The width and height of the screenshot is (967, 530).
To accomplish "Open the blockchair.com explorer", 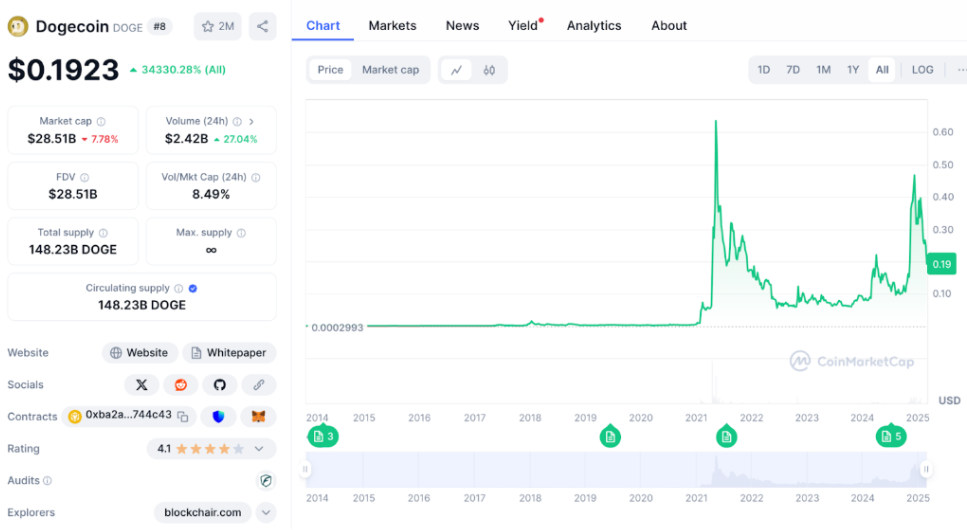I will pos(202,513).
